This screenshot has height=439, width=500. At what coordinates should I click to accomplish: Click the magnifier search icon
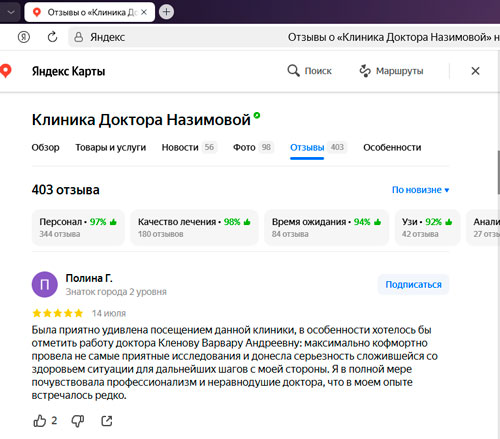[293, 71]
